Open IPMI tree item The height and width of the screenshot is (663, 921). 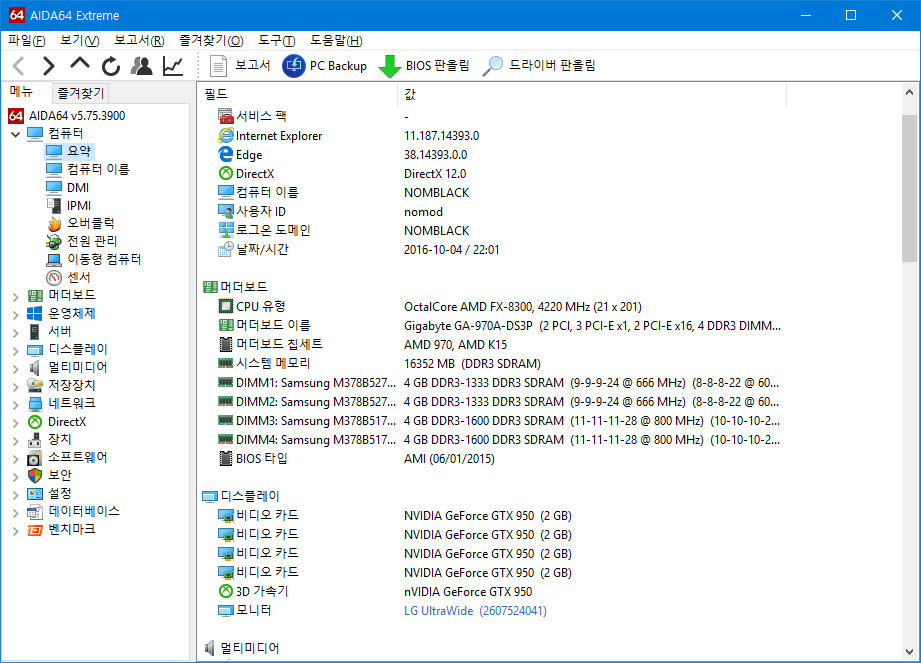[69, 206]
